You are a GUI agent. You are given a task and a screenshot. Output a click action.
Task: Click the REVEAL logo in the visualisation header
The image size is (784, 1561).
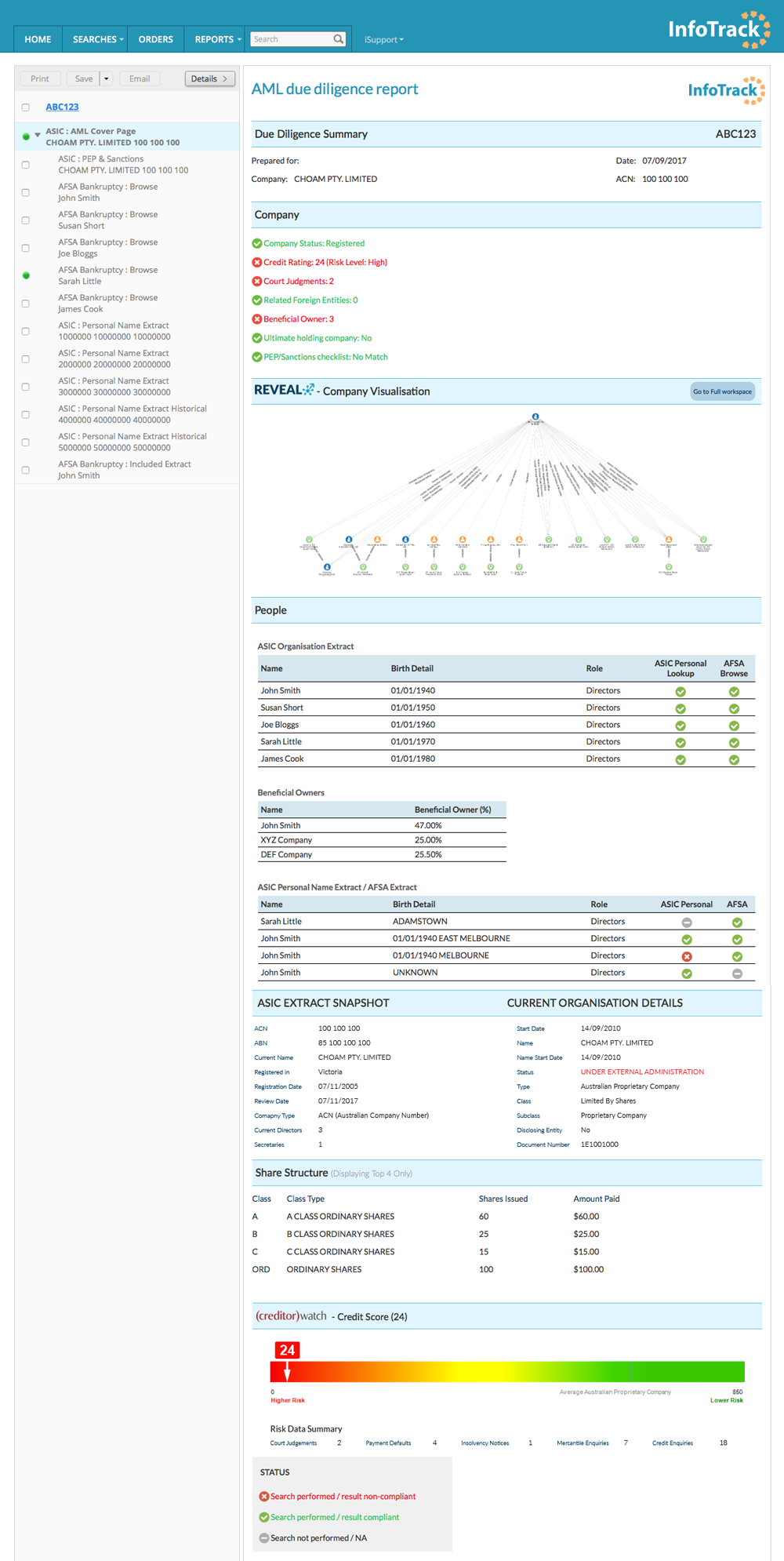coord(284,390)
